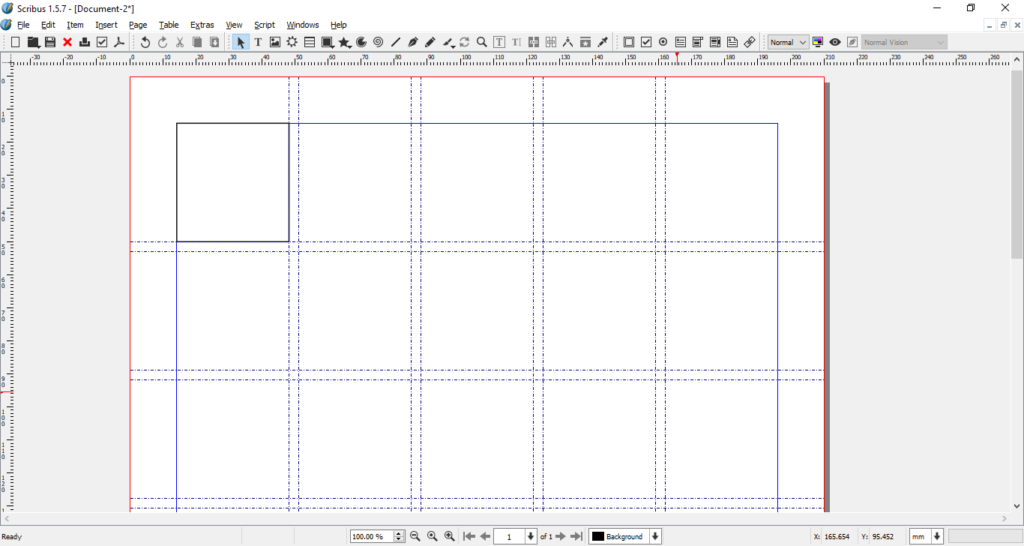Select the Line tool
Image resolution: width=1024 pixels, height=546 pixels.
click(396, 42)
